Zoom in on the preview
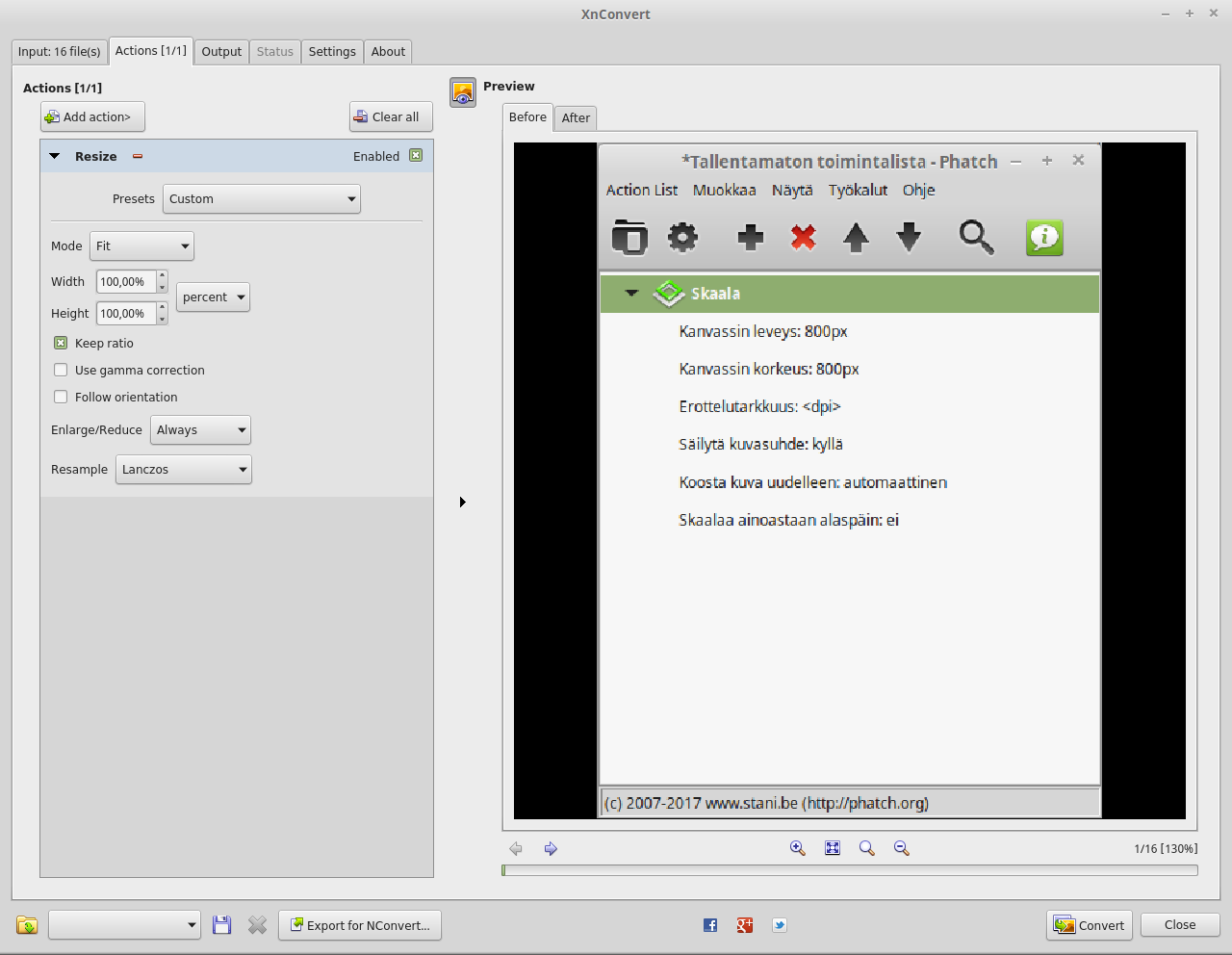Screen dimensions: 1232x955 pos(798,848)
